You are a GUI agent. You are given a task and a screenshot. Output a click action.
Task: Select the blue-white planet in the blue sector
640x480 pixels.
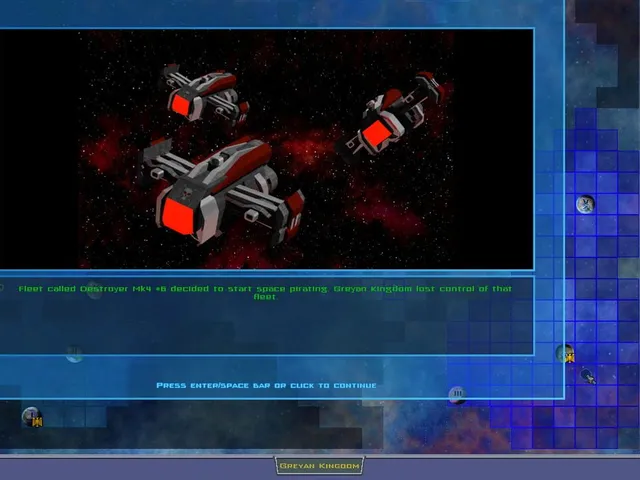(585, 204)
